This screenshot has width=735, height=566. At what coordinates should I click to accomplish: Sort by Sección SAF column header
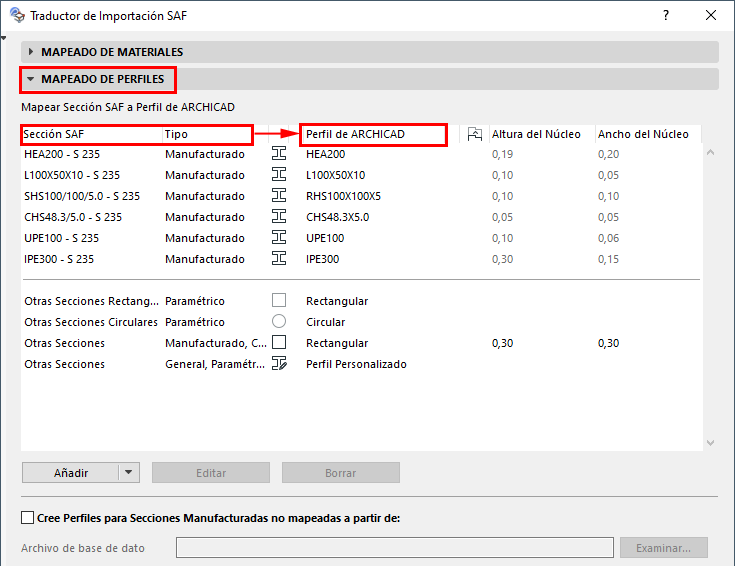(92, 134)
